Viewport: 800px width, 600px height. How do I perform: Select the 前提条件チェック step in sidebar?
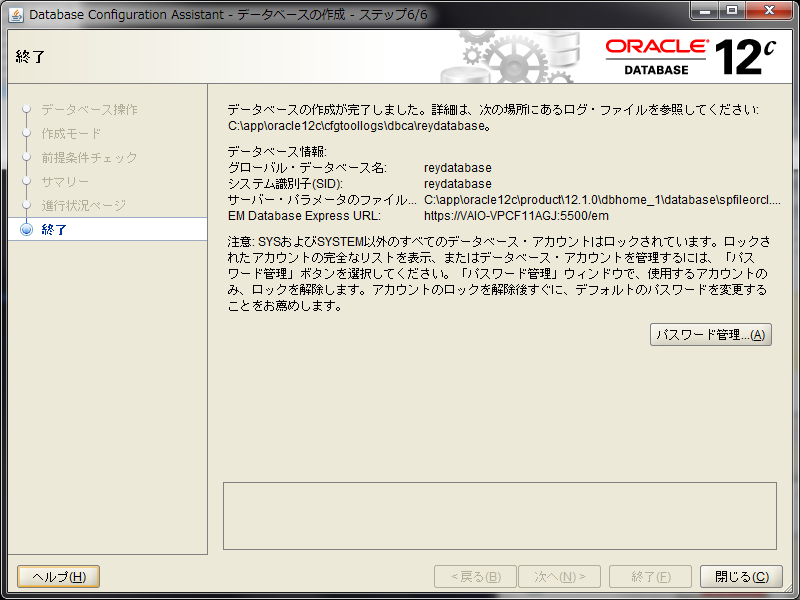pyautogui.click(x=89, y=158)
